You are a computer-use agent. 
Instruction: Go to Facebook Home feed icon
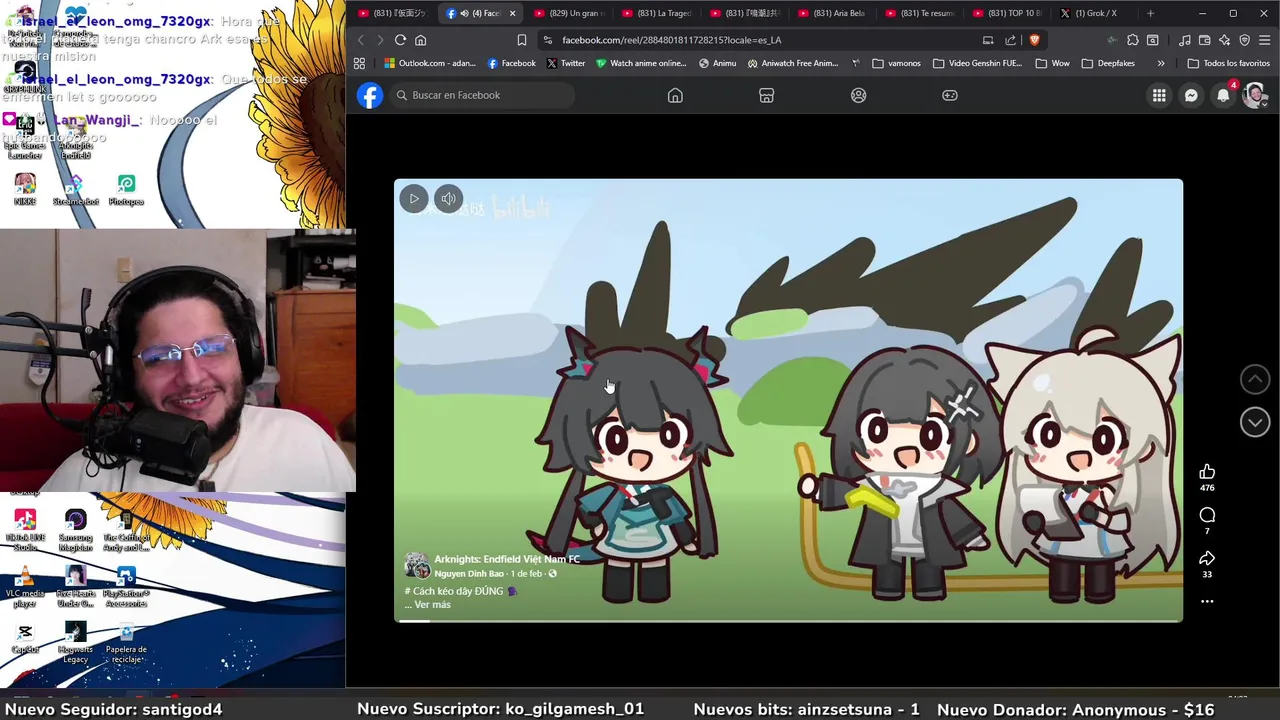point(675,95)
